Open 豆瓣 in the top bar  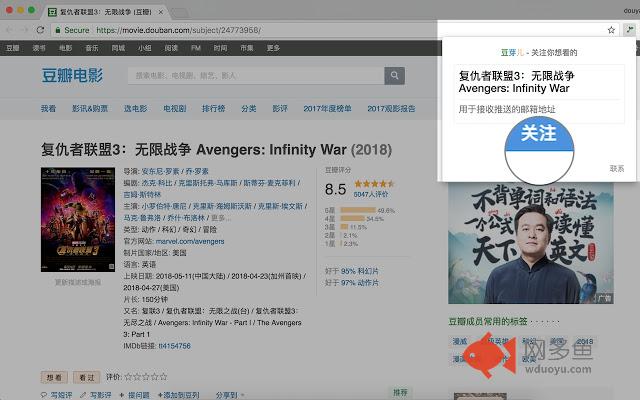(x=13, y=48)
